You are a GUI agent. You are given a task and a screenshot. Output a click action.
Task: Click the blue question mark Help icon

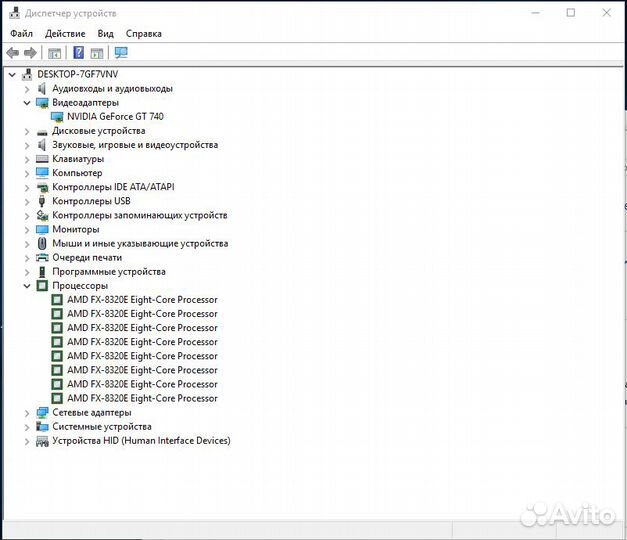click(x=78, y=52)
